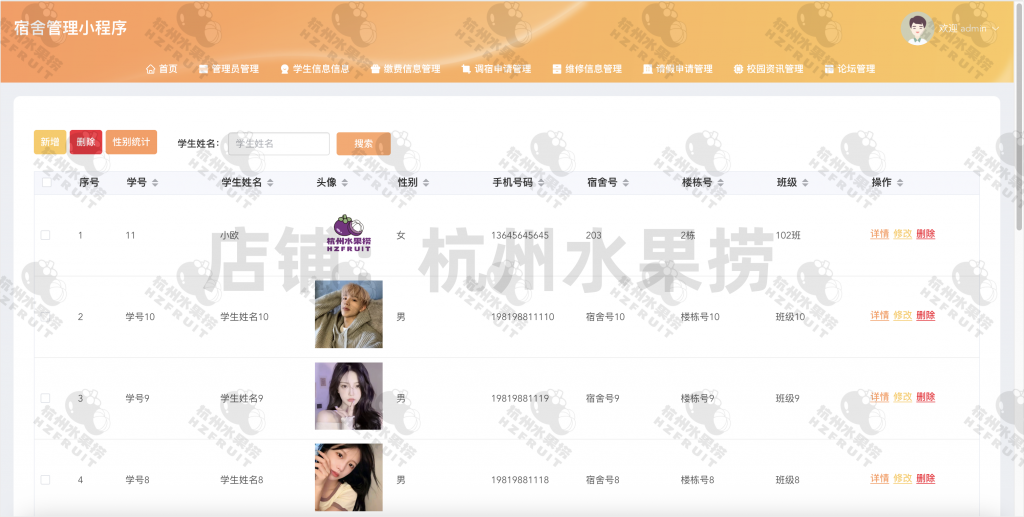Sort by the 学生姓名 column arrows
The image size is (1024, 517).
coord(270,183)
